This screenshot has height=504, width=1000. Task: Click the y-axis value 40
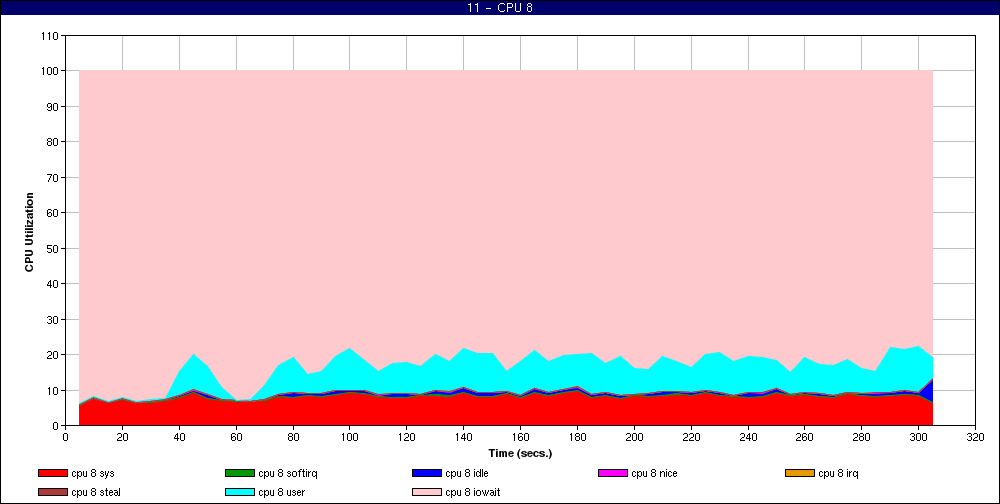pyautogui.click(x=54, y=283)
